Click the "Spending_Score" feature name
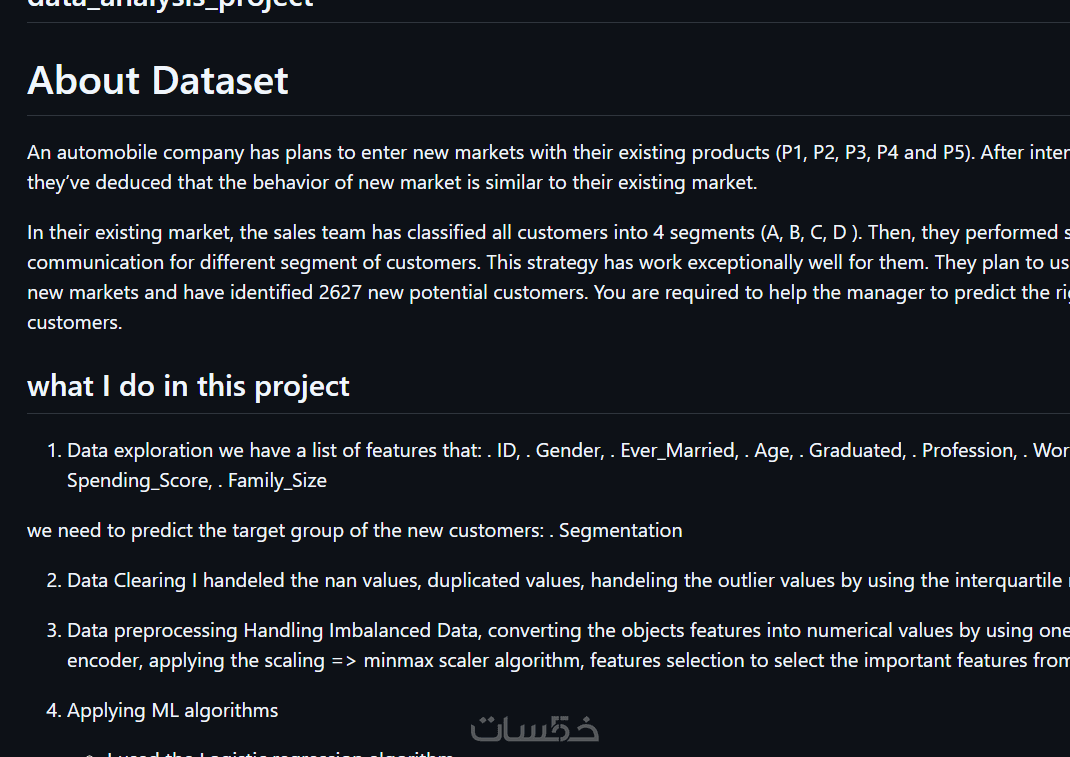The height and width of the screenshot is (757, 1070). click(139, 480)
